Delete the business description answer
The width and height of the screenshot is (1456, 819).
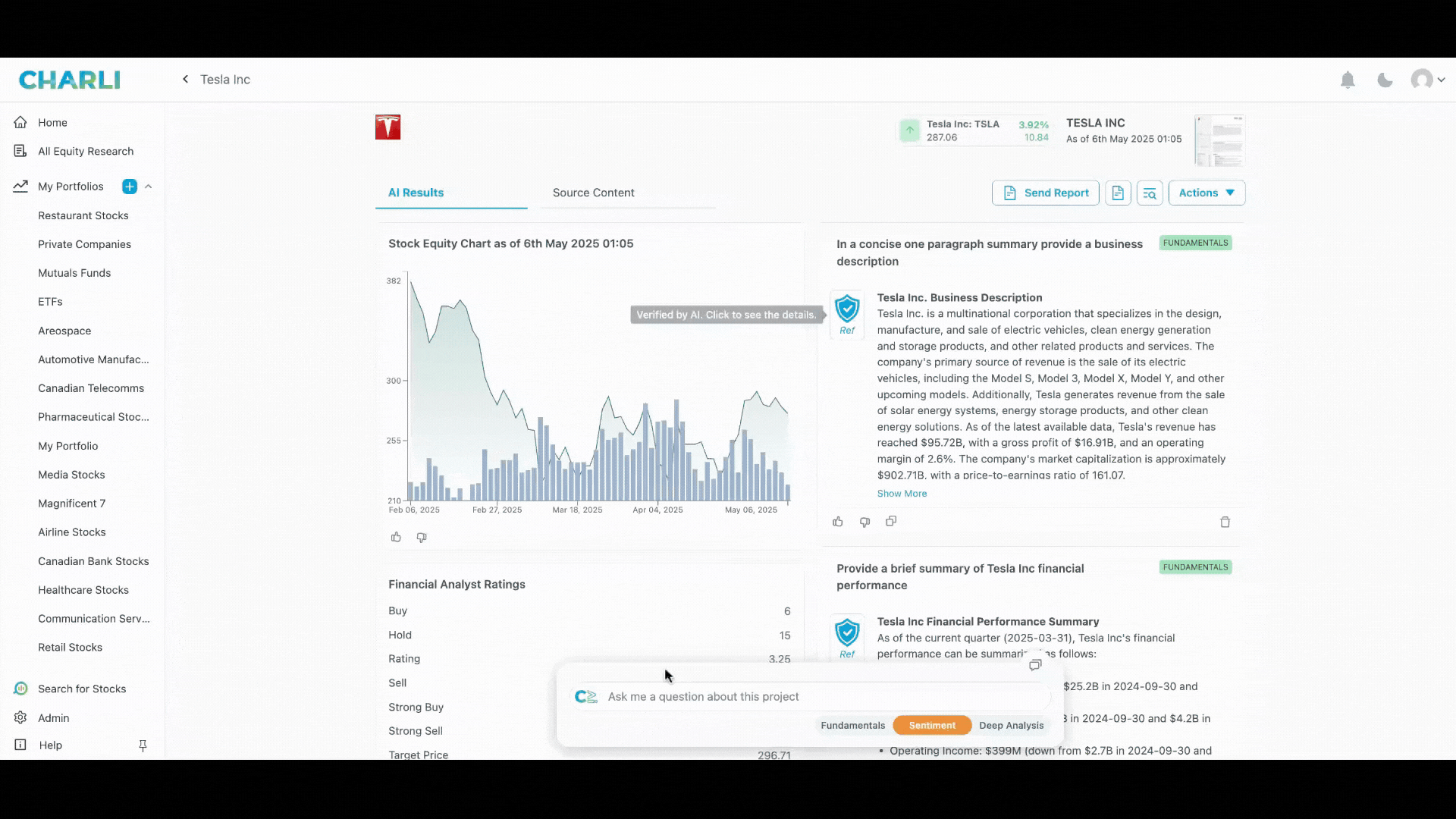coord(1225,522)
